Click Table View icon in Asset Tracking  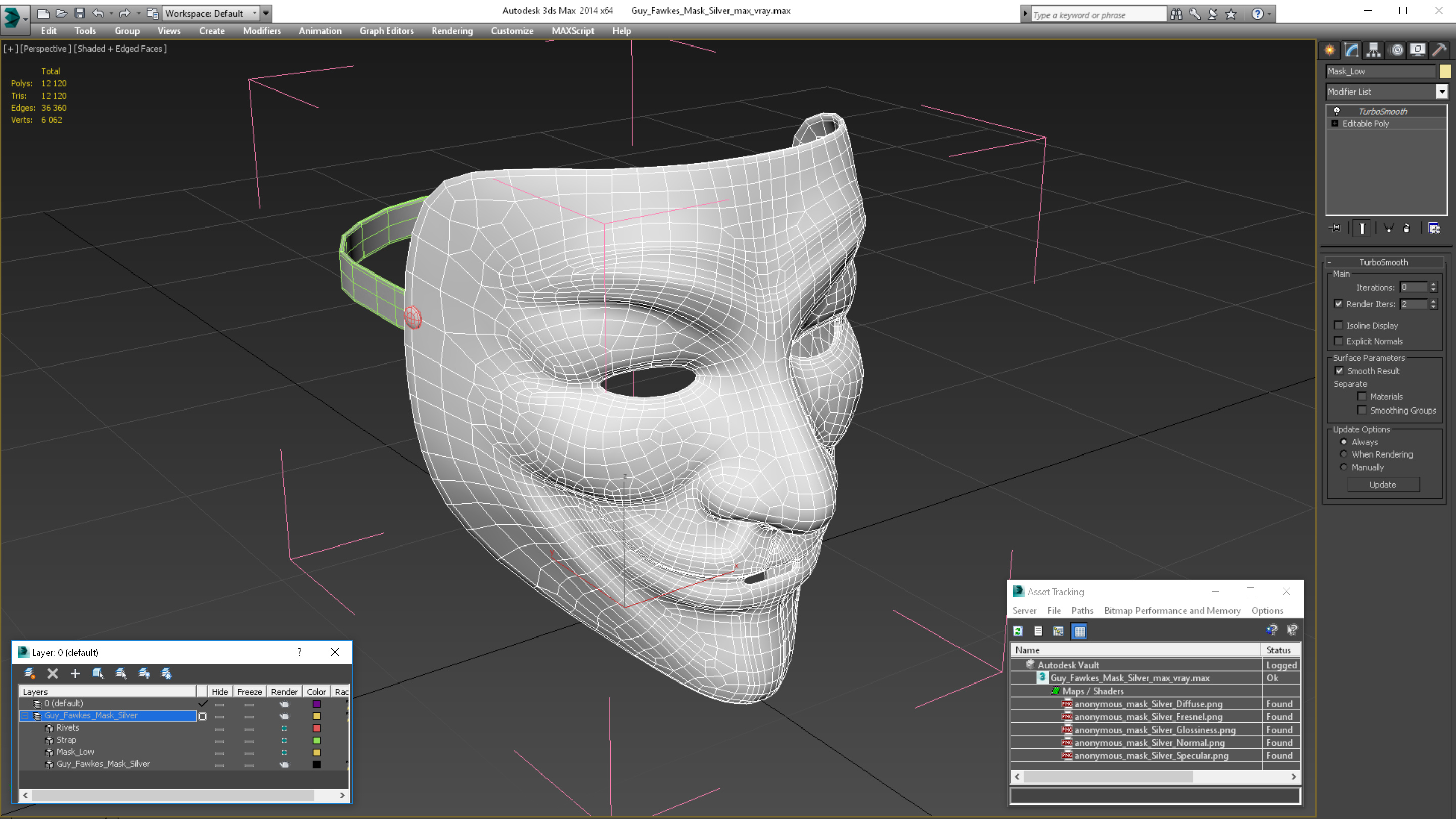[x=1079, y=631]
